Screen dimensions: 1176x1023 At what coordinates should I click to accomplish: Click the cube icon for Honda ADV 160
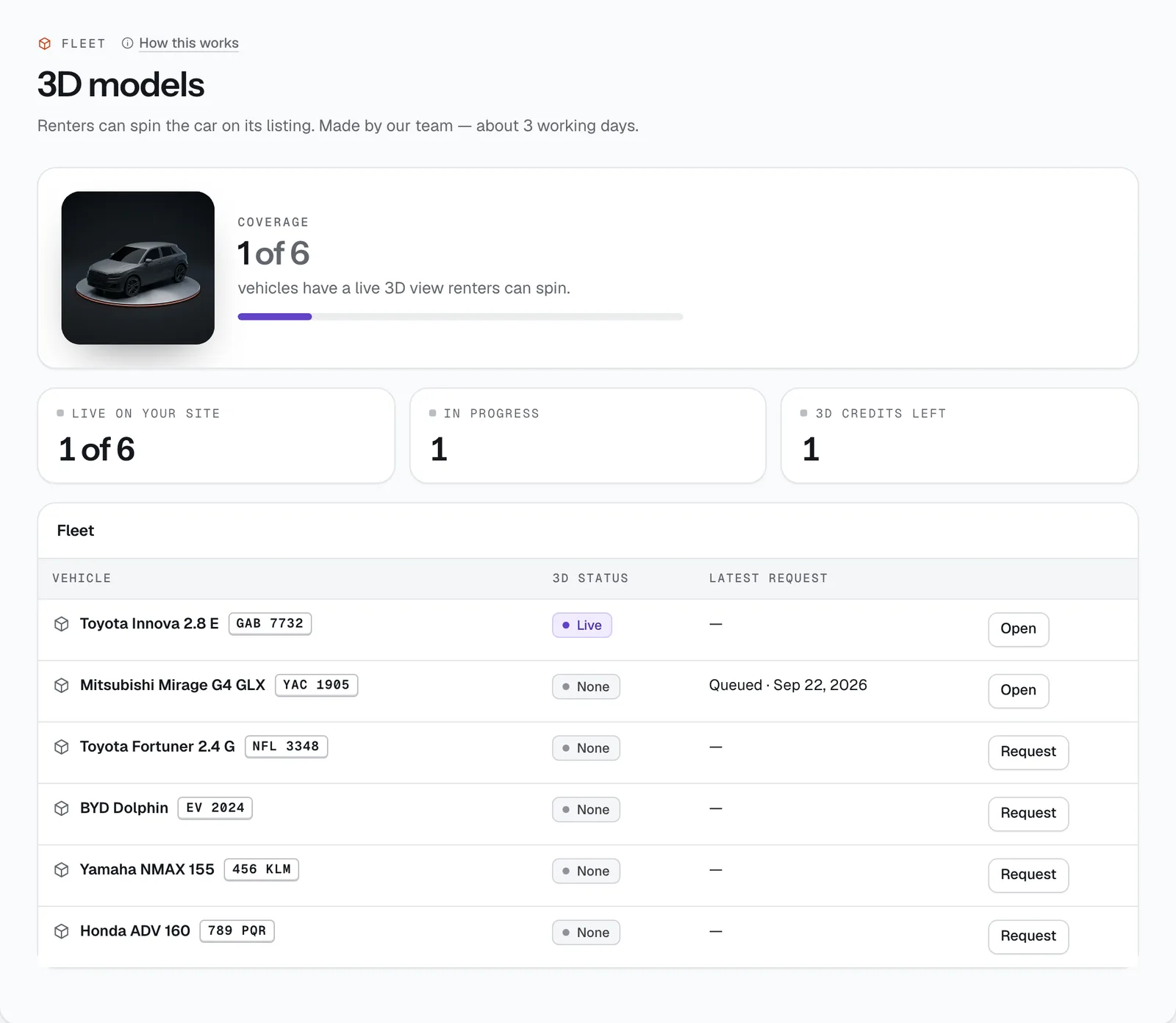click(x=62, y=931)
